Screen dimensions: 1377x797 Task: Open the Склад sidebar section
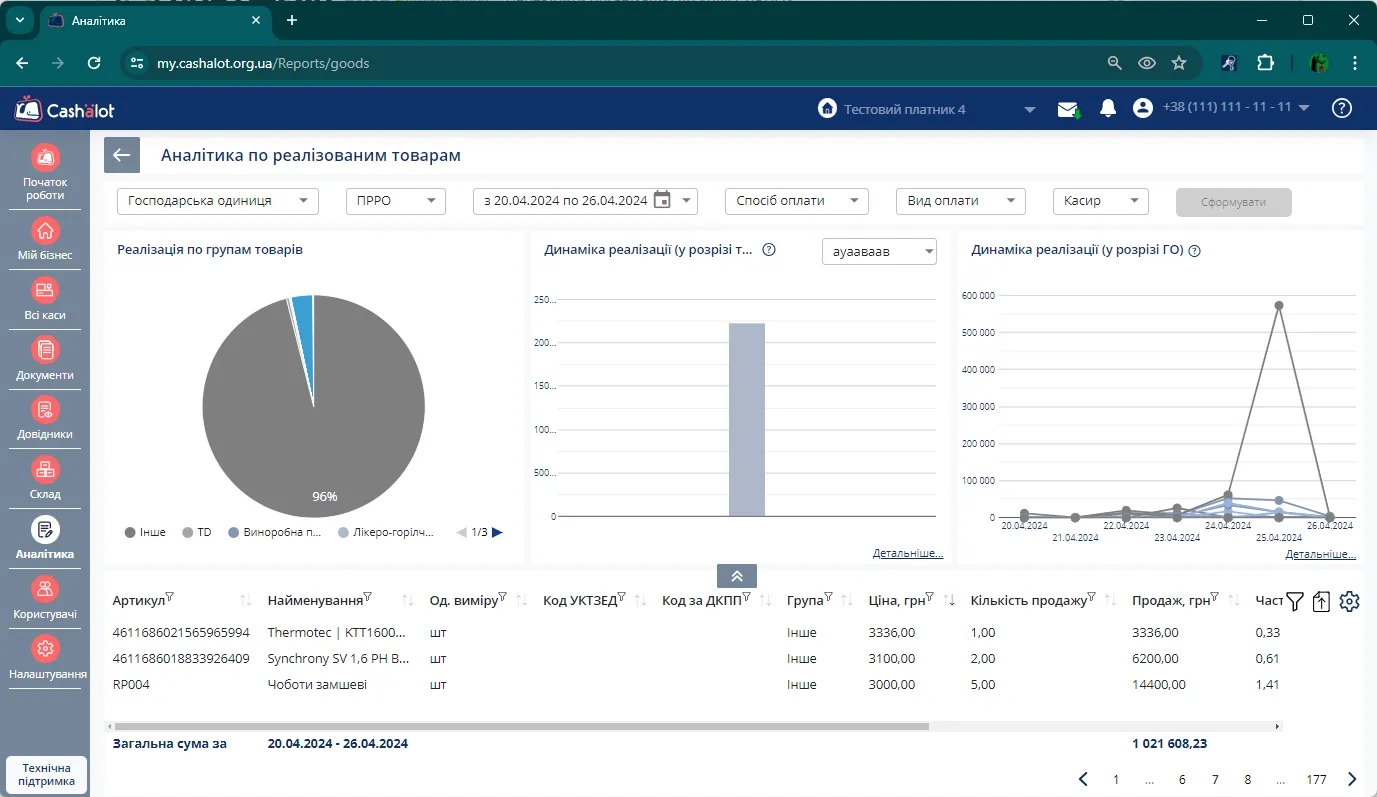coord(45,477)
